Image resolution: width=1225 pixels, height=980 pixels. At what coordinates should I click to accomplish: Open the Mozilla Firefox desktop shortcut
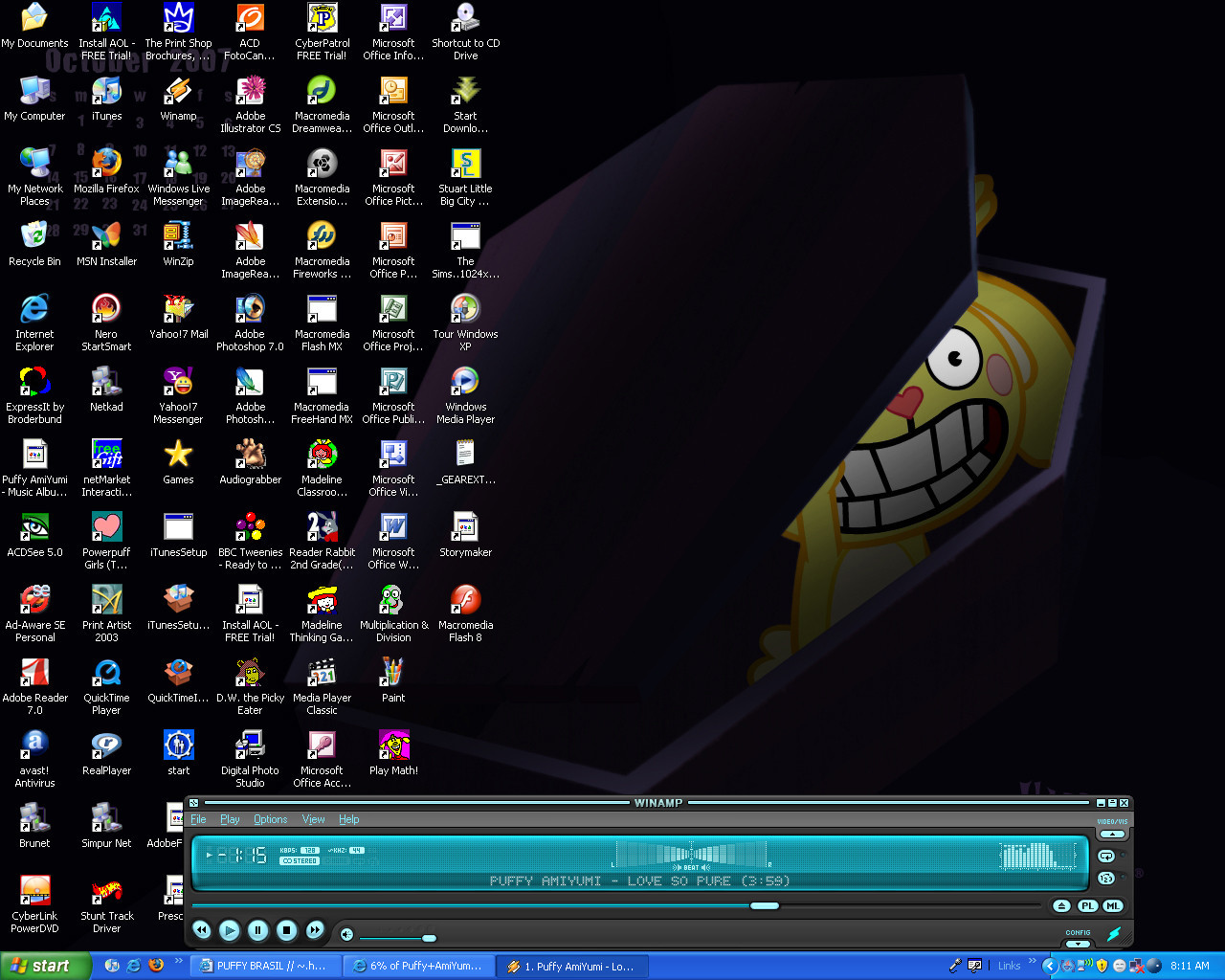(106, 171)
